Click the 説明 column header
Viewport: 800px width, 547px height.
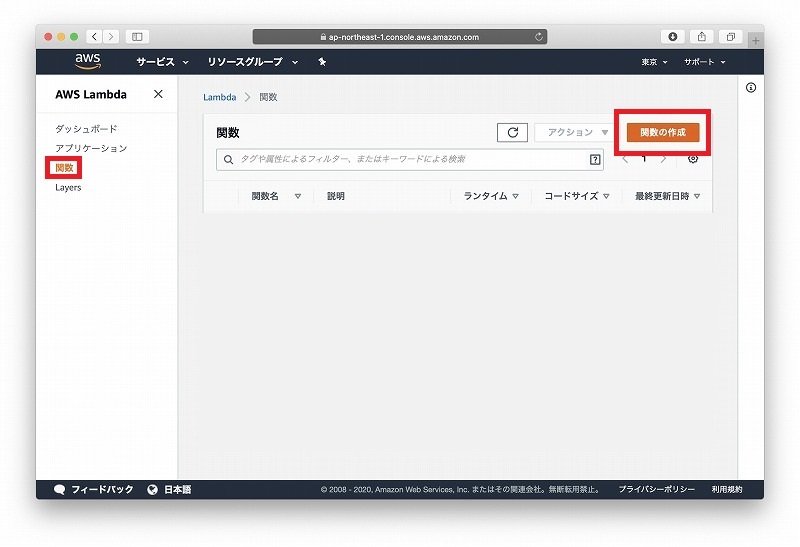(x=336, y=196)
